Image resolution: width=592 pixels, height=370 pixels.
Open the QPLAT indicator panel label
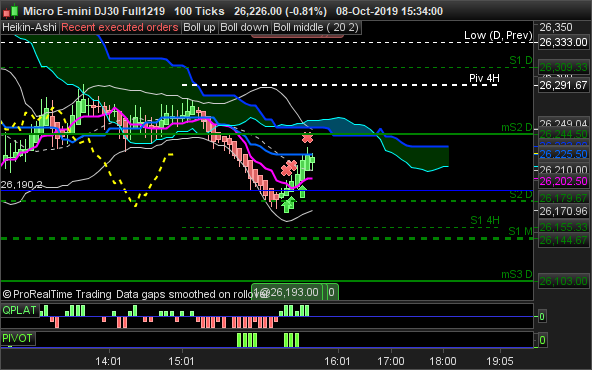coord(20,310)
